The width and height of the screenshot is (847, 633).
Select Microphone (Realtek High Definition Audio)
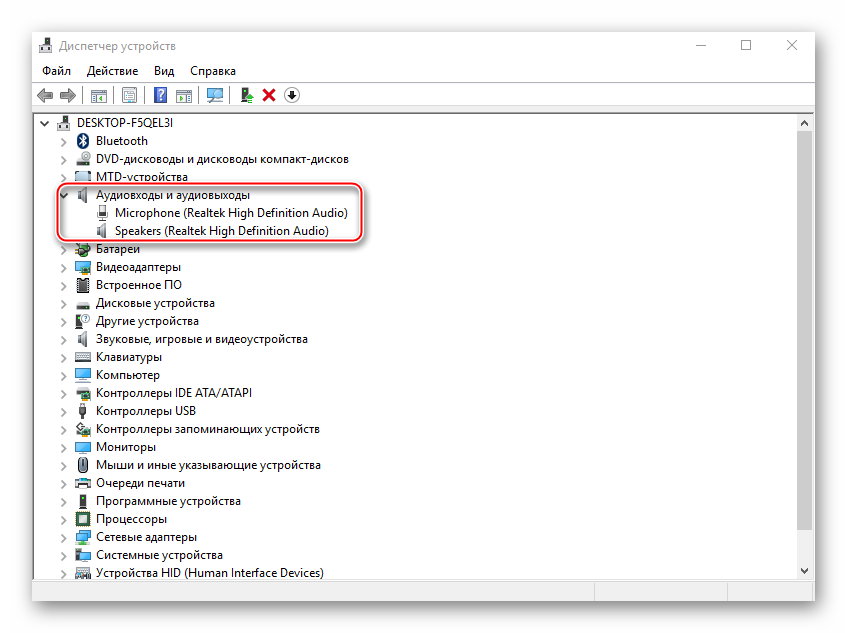click(x=231, y=213)
